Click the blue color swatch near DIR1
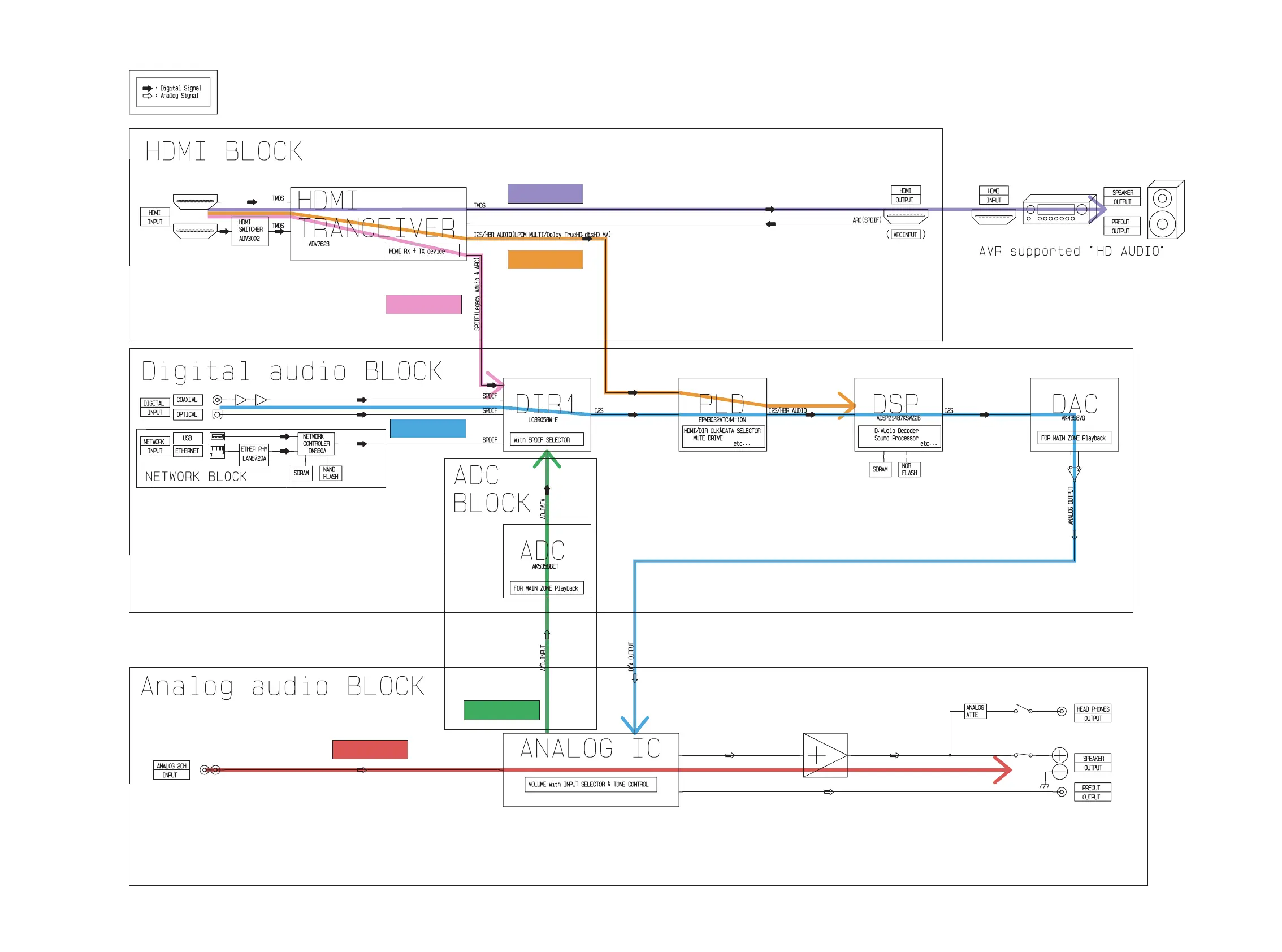This screenshot has width=1282, height=952. pos(428,429)
